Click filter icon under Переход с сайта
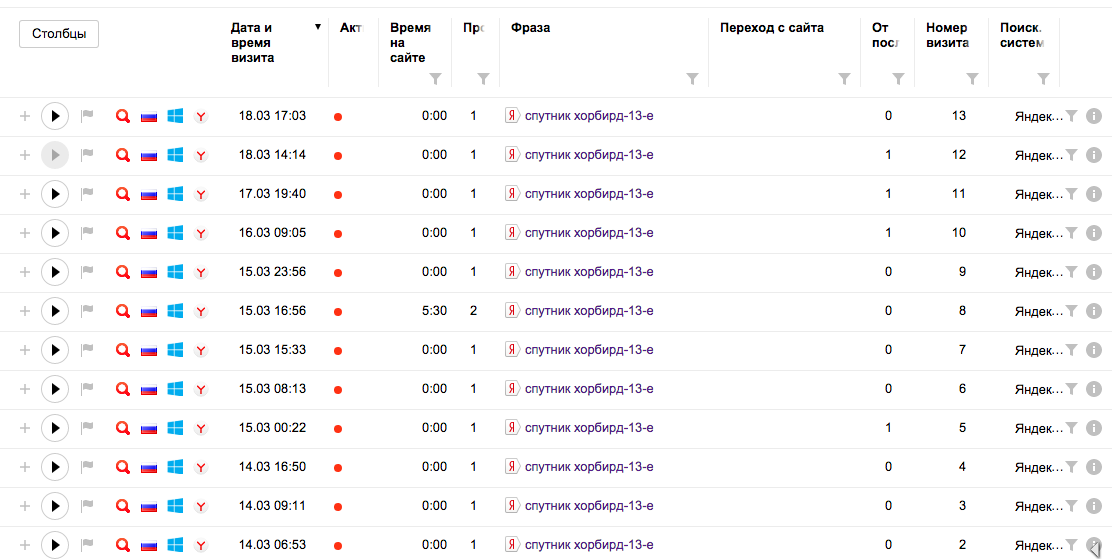The width and height of the screenshot is (1112, 559). 844,79
